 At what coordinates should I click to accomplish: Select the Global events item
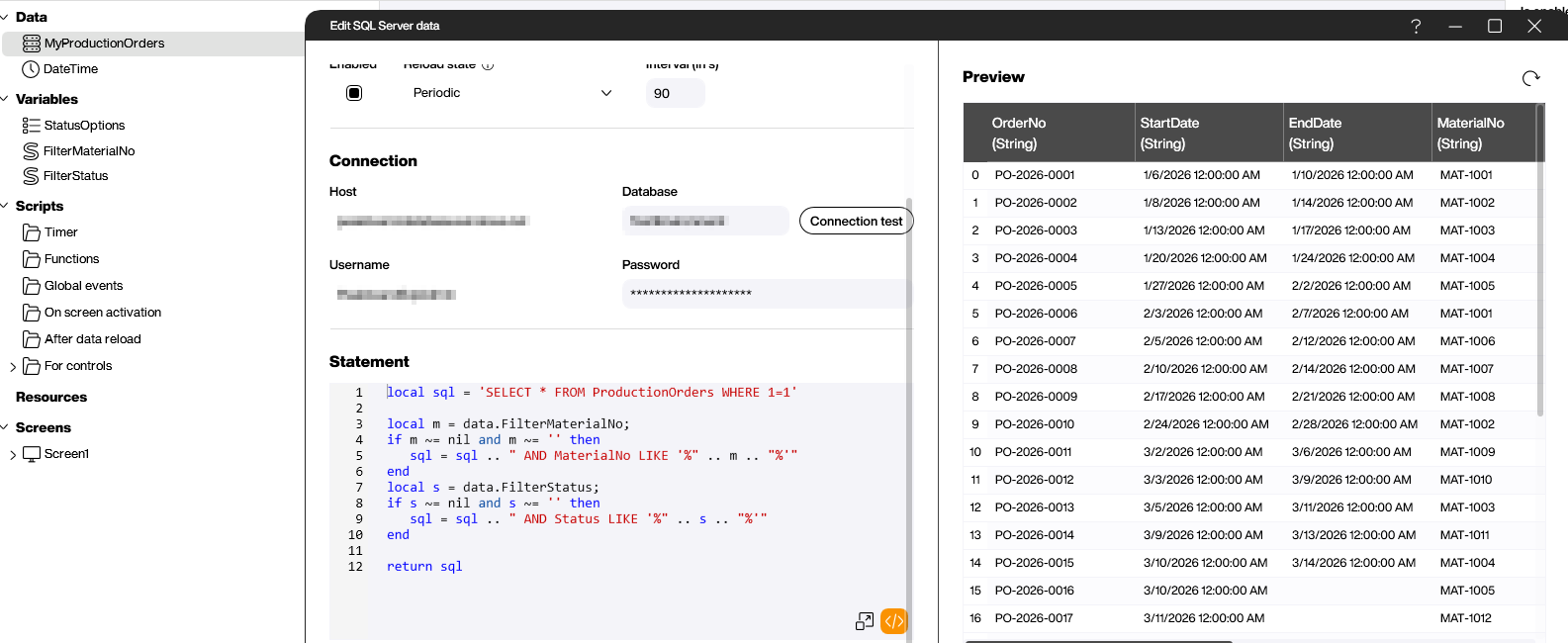point(83,286)
